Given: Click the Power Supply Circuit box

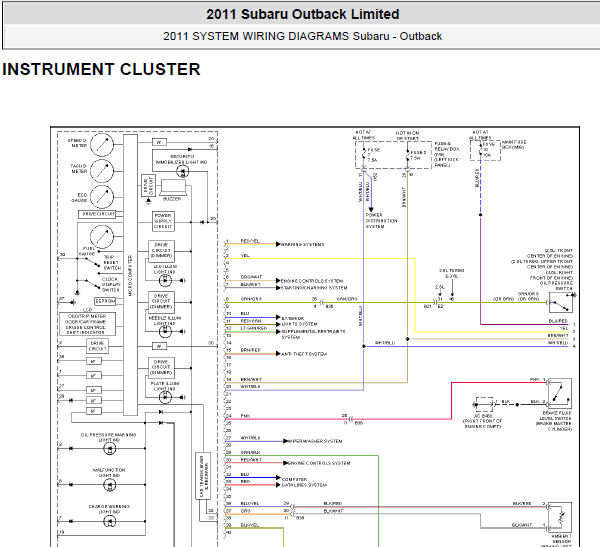Looking at the screenshot, I should (x=163, y=221).
